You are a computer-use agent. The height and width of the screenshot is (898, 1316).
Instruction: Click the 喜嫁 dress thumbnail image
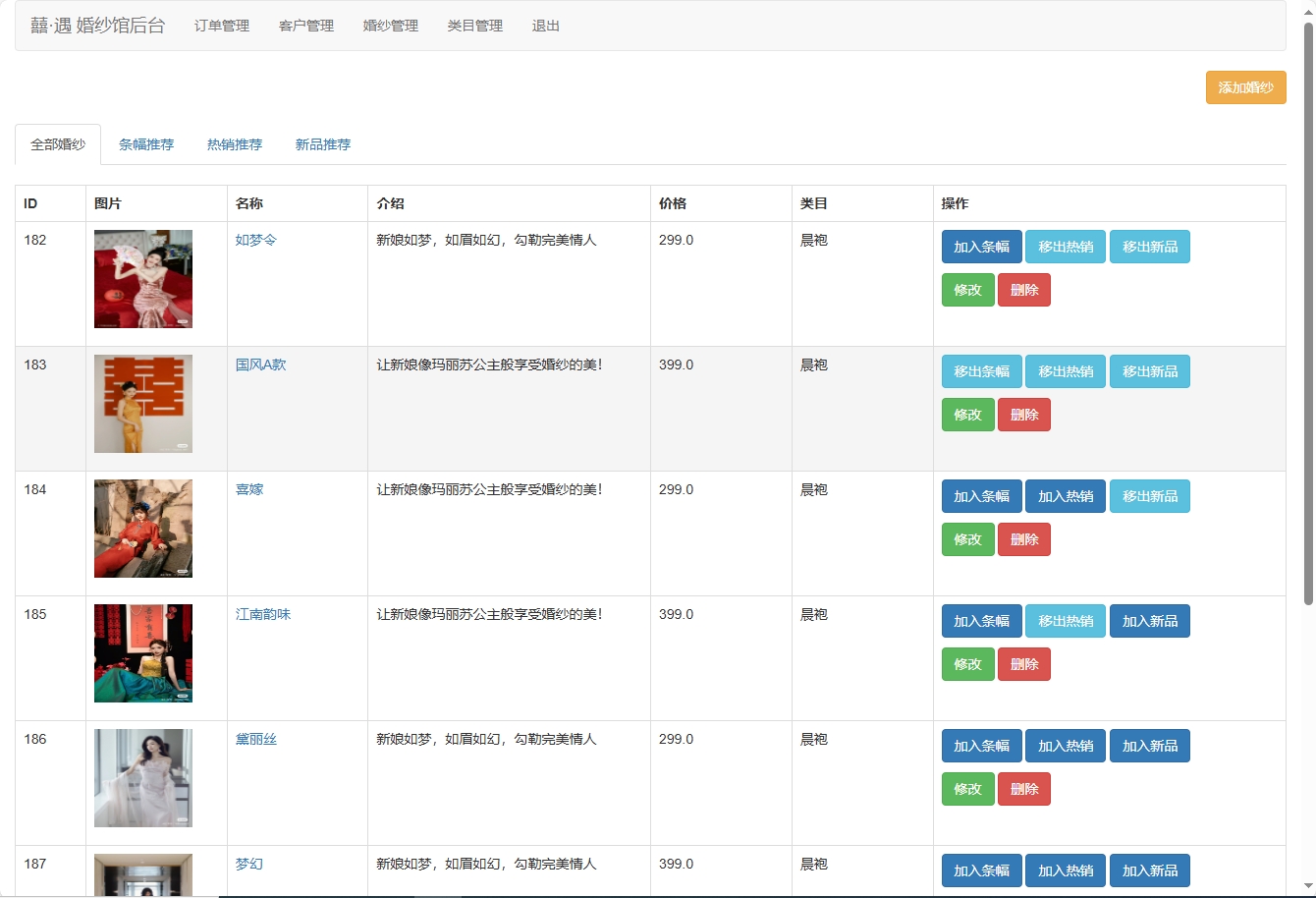point(143,529)
